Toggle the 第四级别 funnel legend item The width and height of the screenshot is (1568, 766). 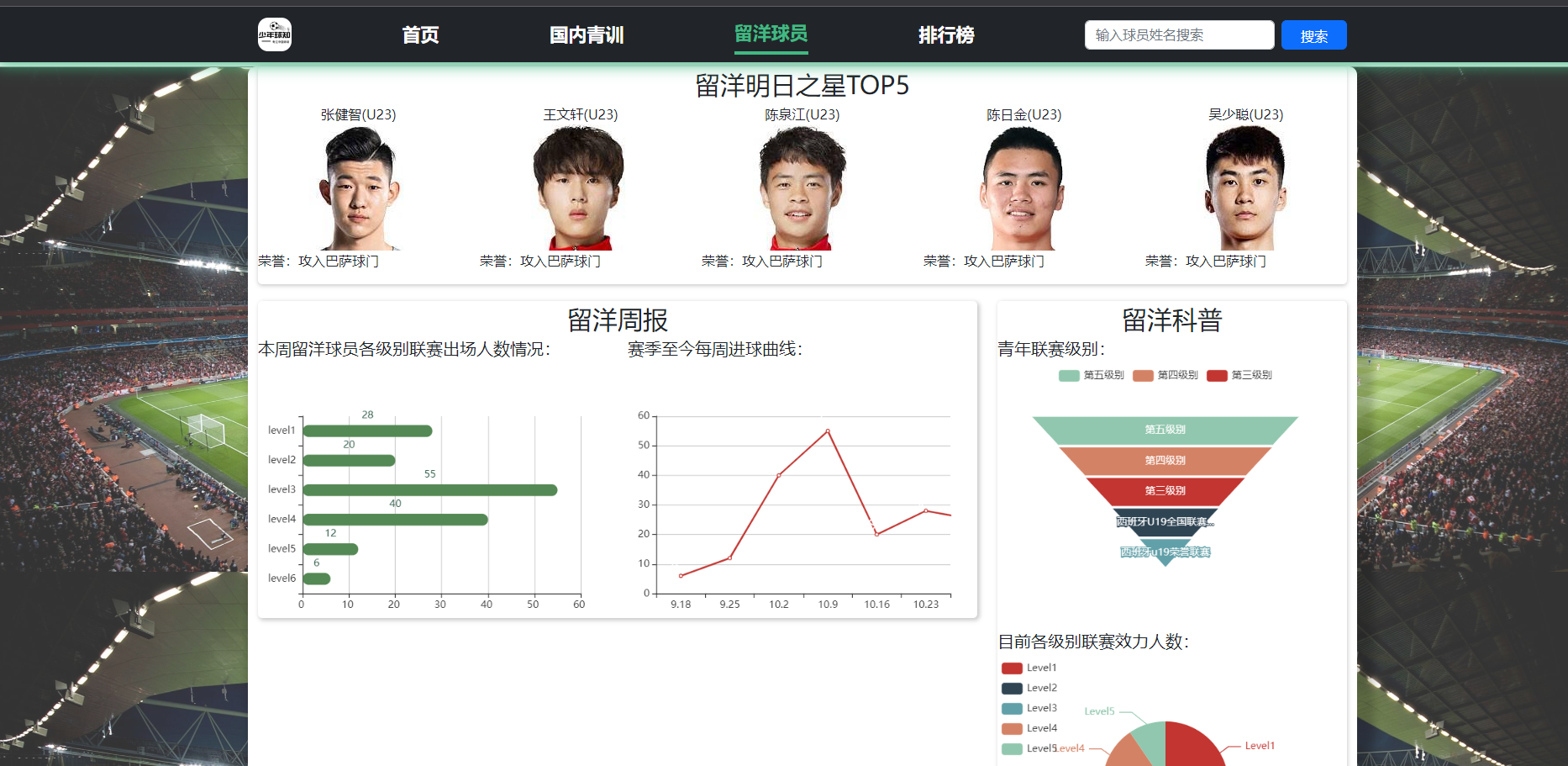click(x=1165, y=375)
